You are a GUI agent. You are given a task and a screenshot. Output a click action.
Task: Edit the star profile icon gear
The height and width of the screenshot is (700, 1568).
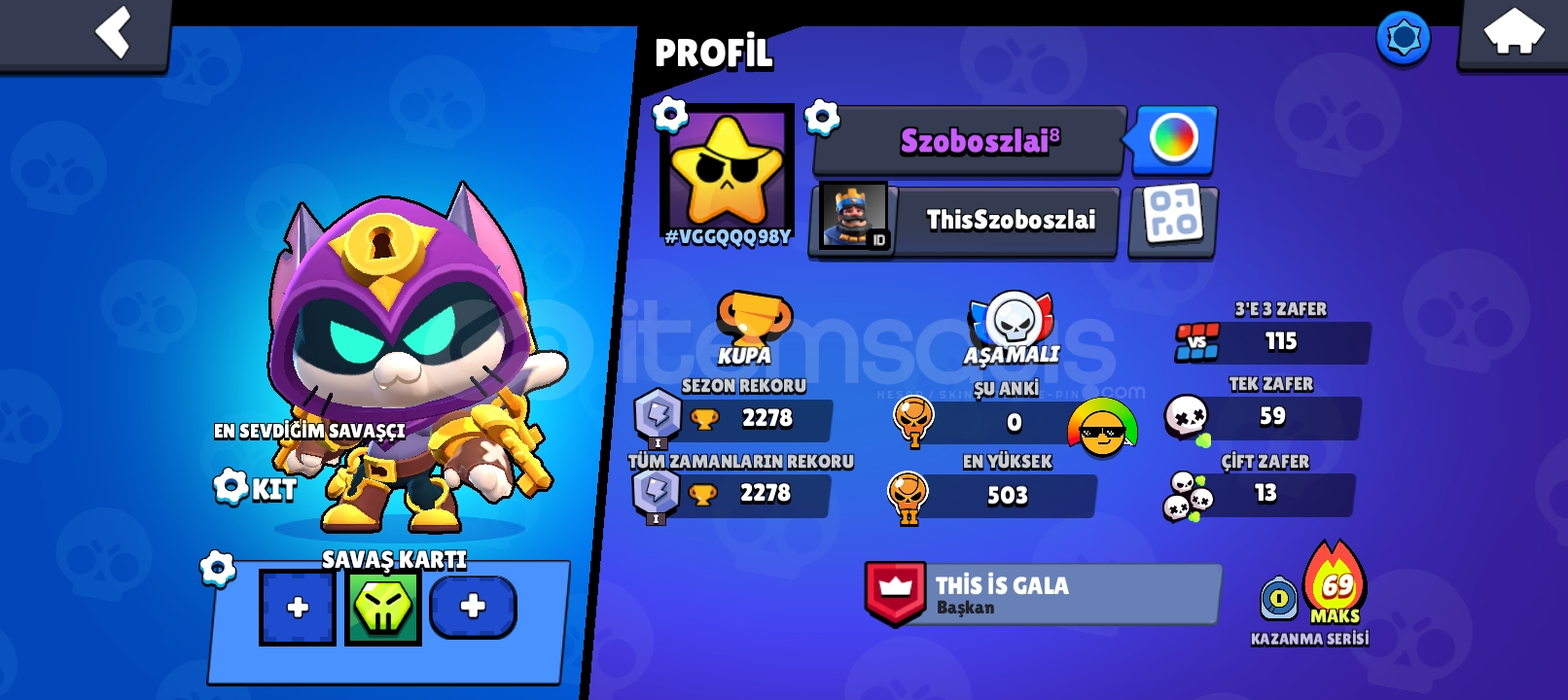point(670,115)
